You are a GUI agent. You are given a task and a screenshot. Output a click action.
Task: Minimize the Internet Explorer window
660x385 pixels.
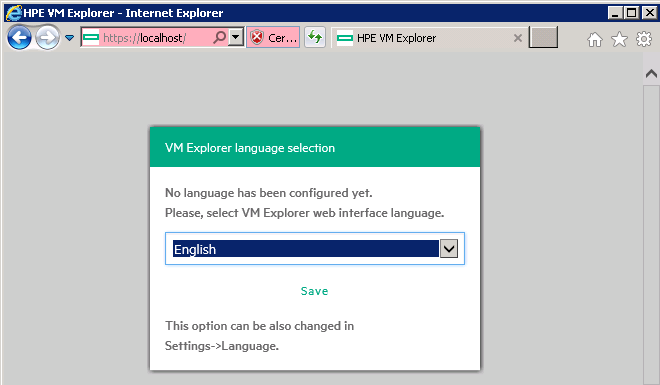(615, 13)
